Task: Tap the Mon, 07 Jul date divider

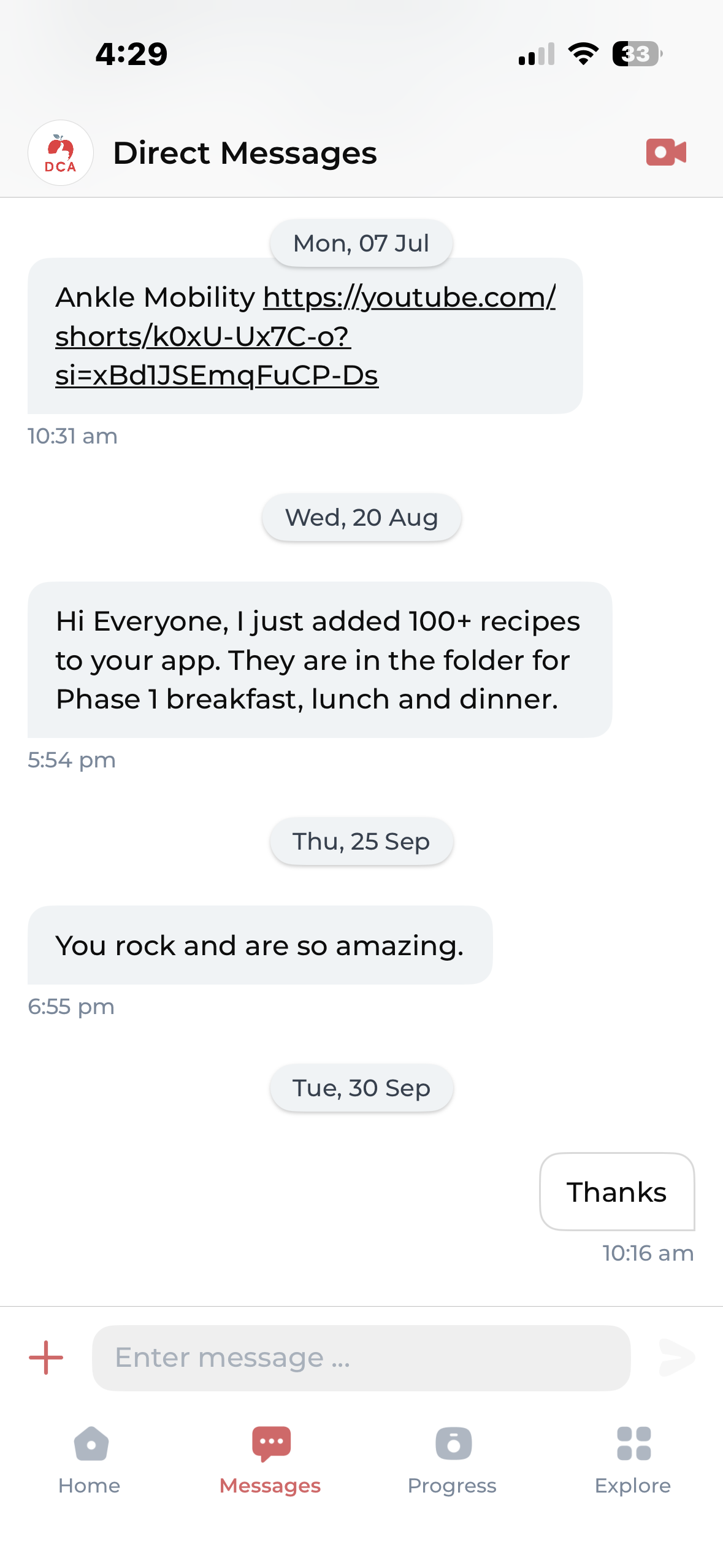Action: 361,242
